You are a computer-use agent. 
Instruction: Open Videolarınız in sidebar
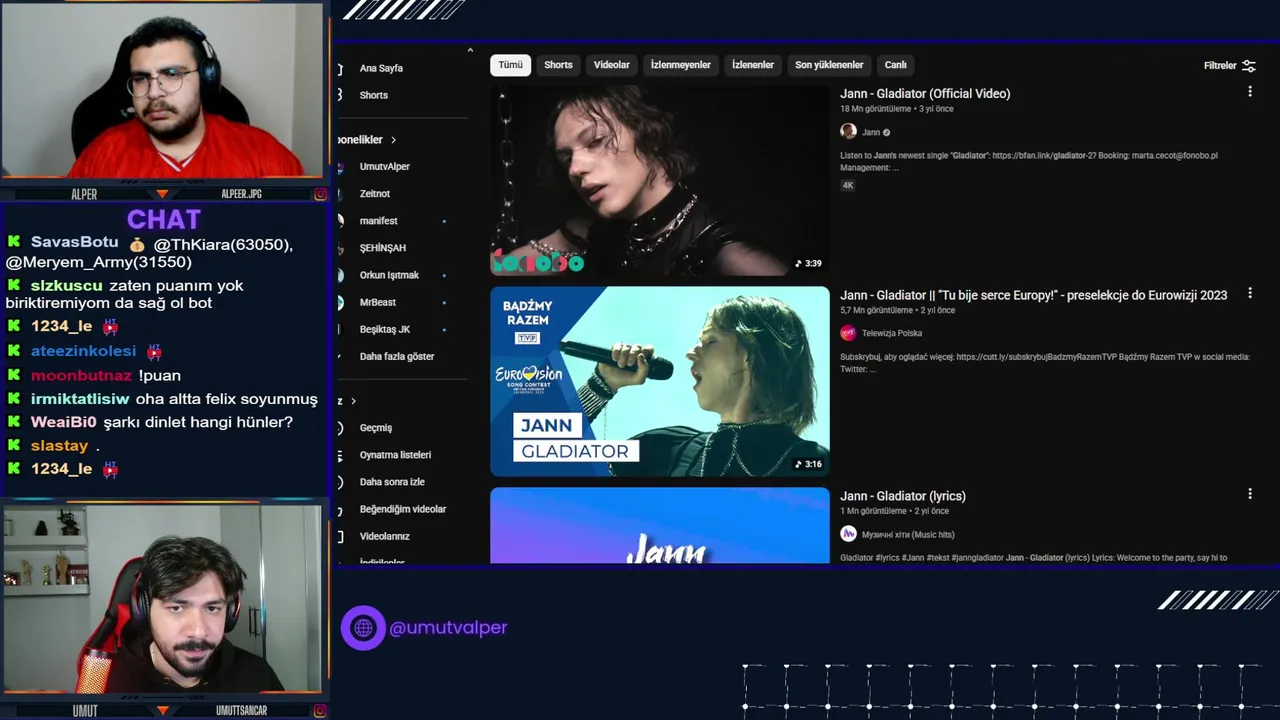point(385,536)
